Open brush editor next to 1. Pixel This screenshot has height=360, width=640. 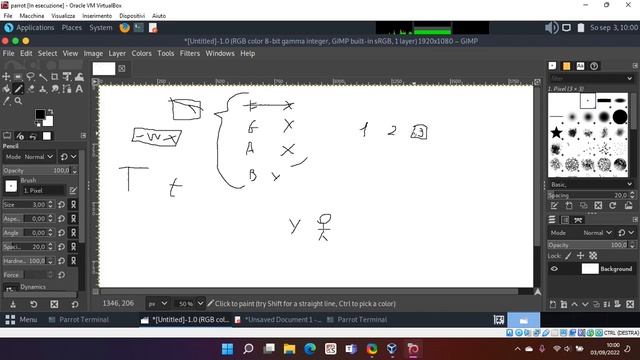tap(73, 190)
